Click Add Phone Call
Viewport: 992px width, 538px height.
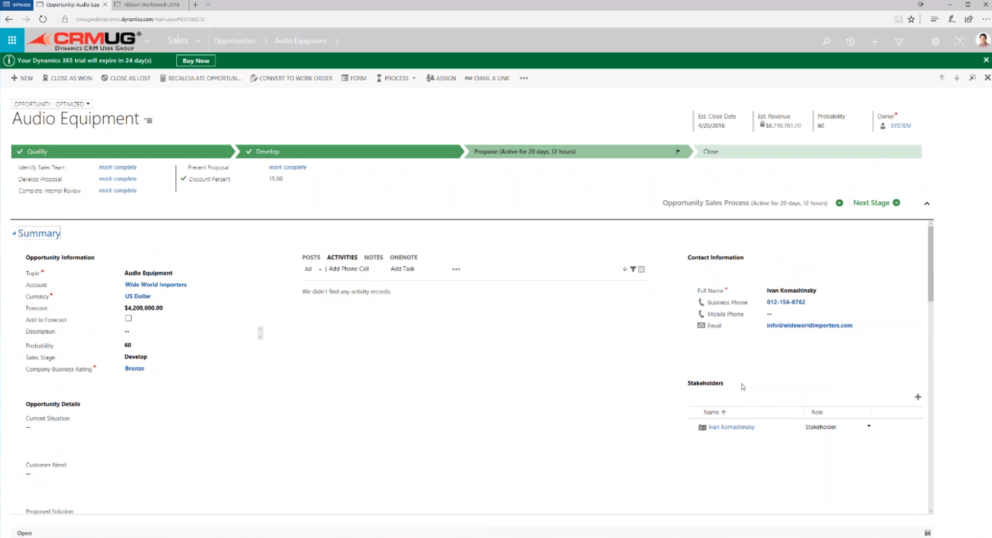tap(349, 269)
